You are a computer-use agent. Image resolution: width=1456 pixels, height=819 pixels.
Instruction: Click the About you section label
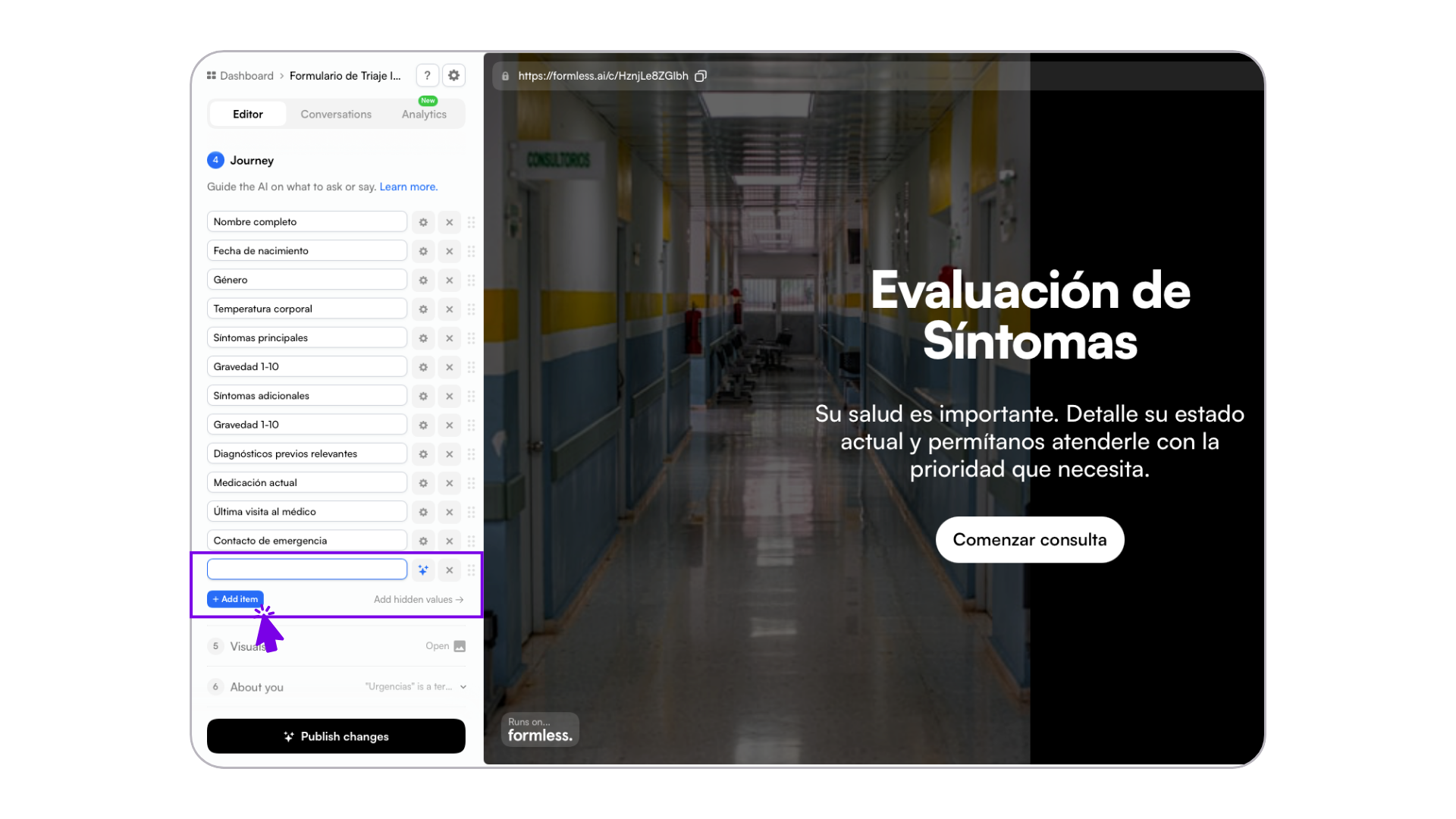click(x=256, y=687)
